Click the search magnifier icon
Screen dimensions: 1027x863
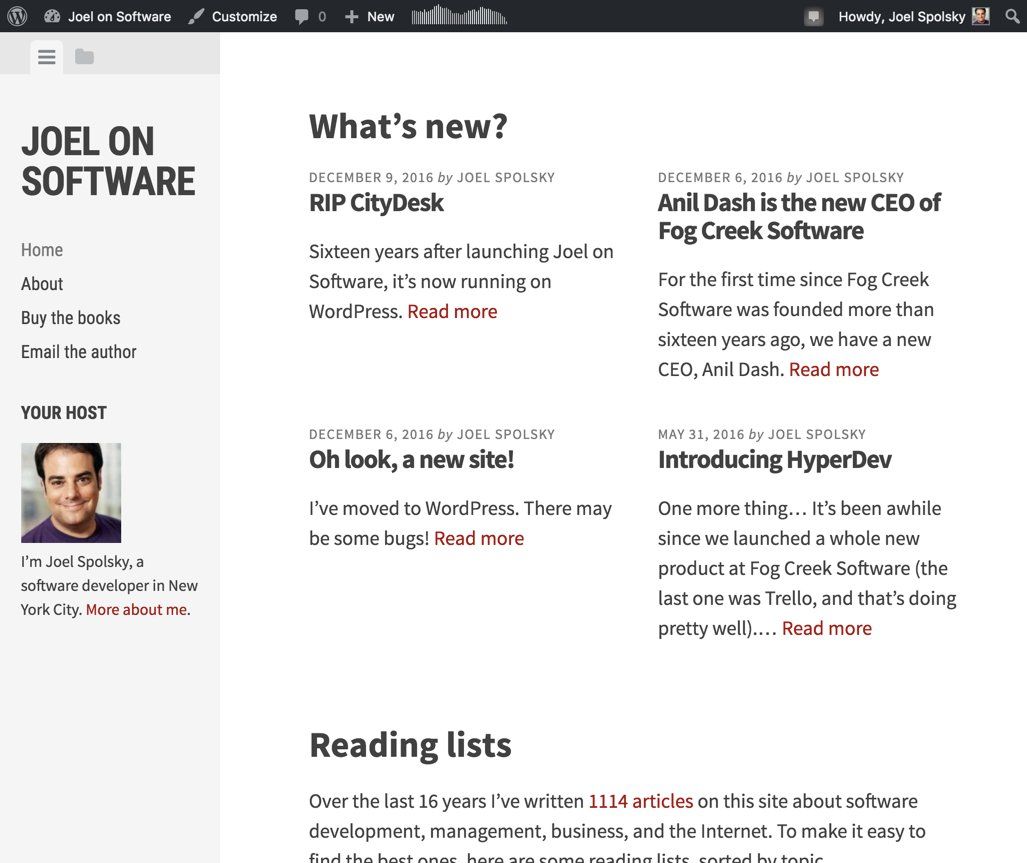[x=1012, y=16]
